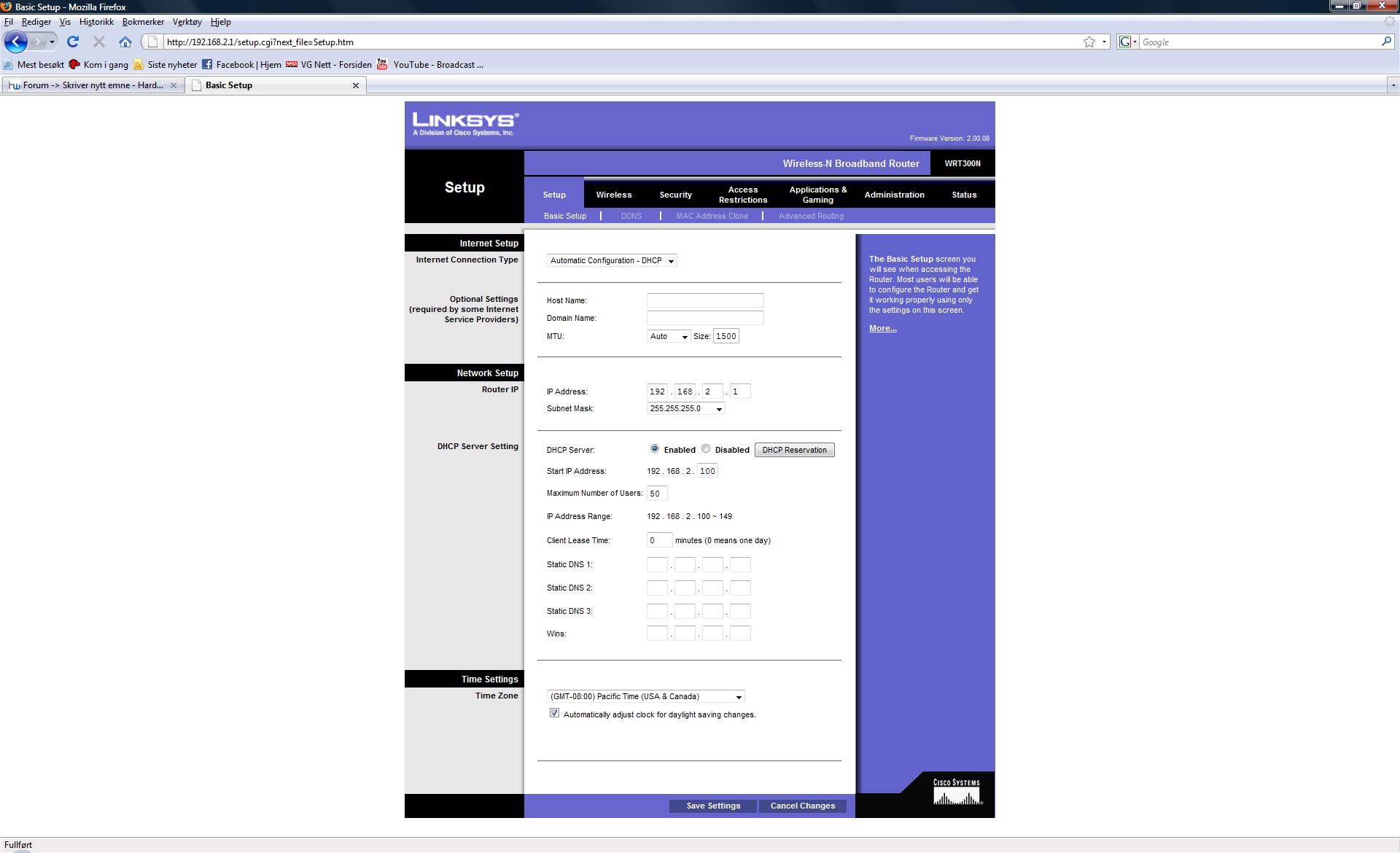The width and height of the screenshot is (1400, 853).
Task: Open the Historikk menu
Action: coord(96,22)
